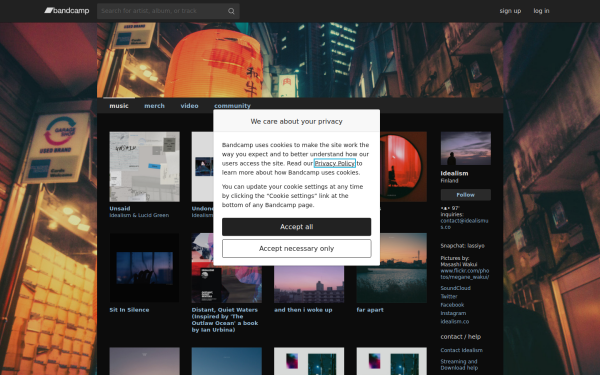Click the Idealism & Lucid Green subtitle

pos(139,215)
